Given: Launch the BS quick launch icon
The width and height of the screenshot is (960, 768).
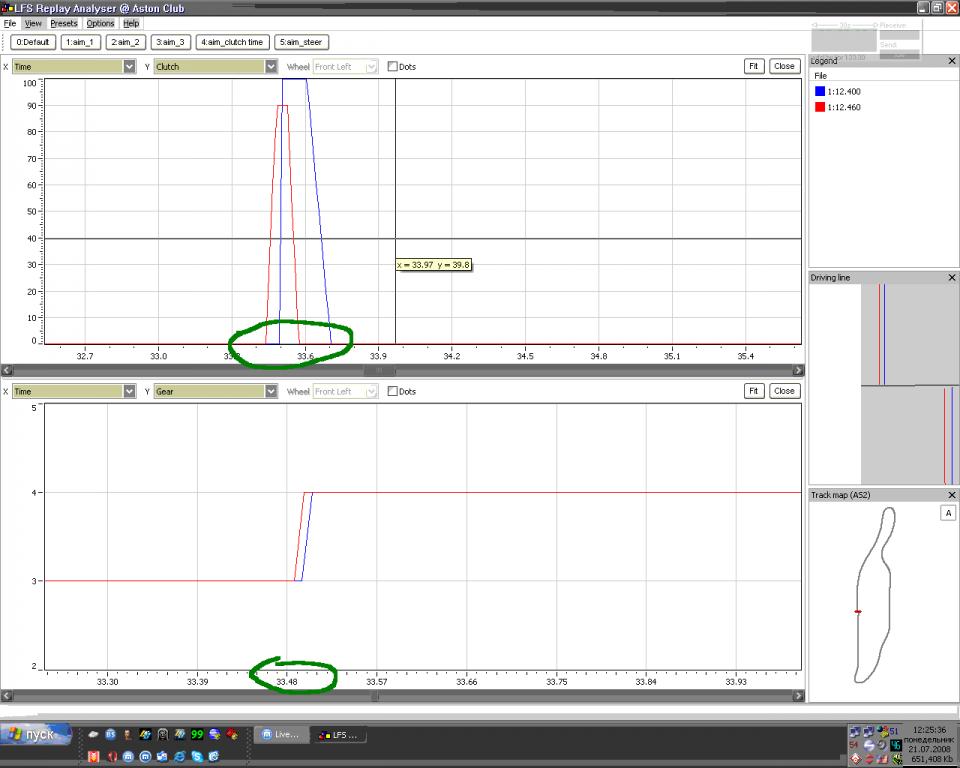Looking at the screenshot, I should pos(110,734).
